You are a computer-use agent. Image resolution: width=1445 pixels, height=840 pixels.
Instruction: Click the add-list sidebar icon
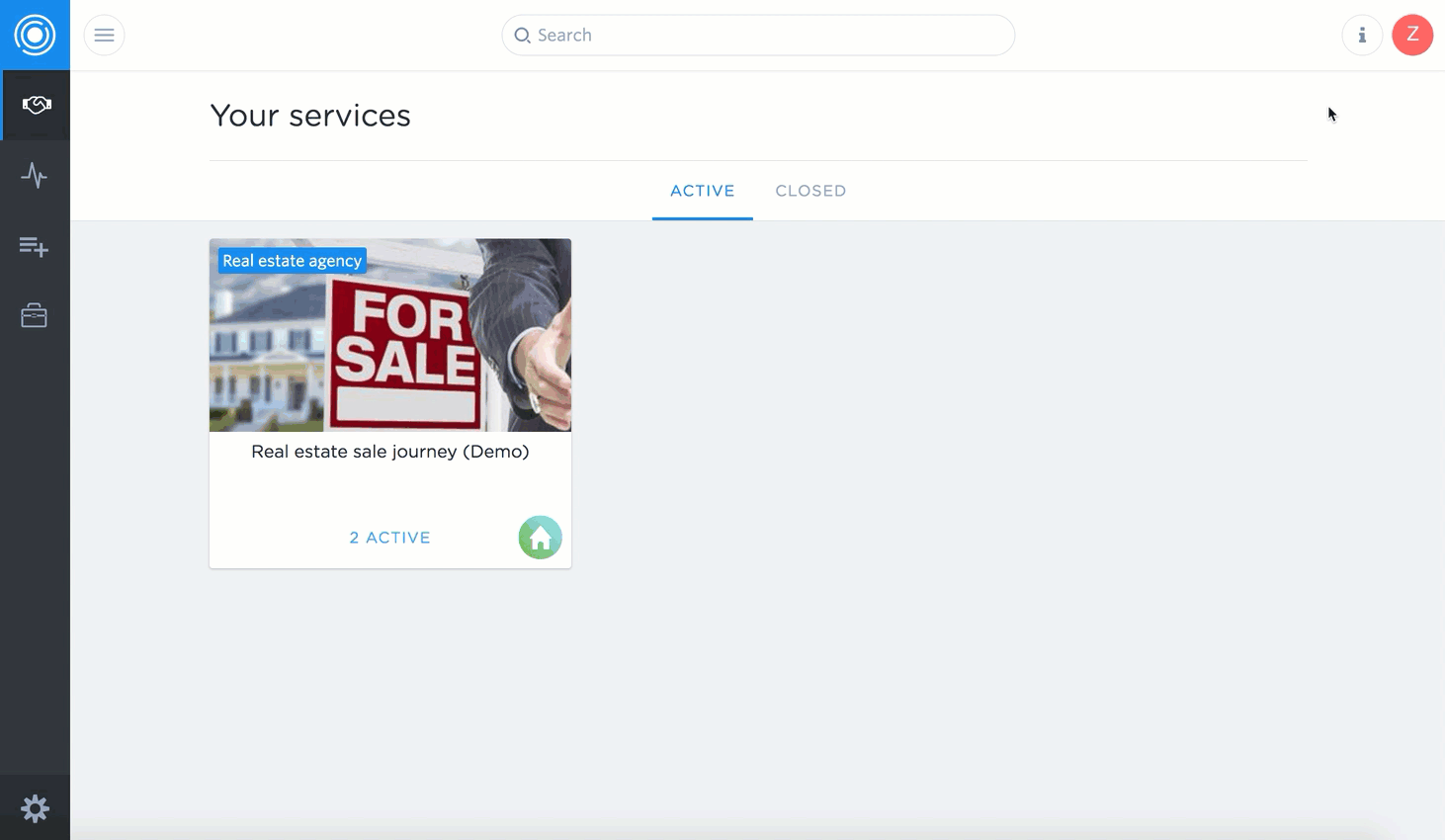(35, 246)
